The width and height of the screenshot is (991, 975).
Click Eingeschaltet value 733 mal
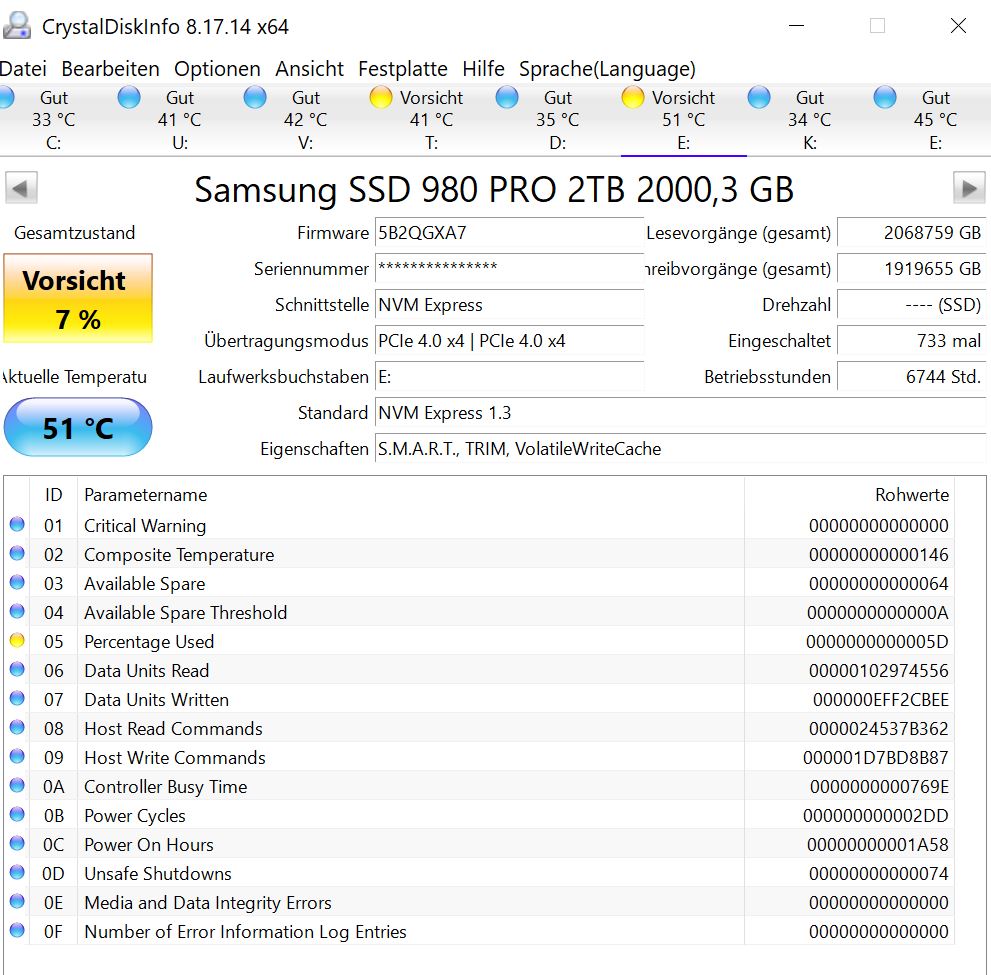(911, 341)
